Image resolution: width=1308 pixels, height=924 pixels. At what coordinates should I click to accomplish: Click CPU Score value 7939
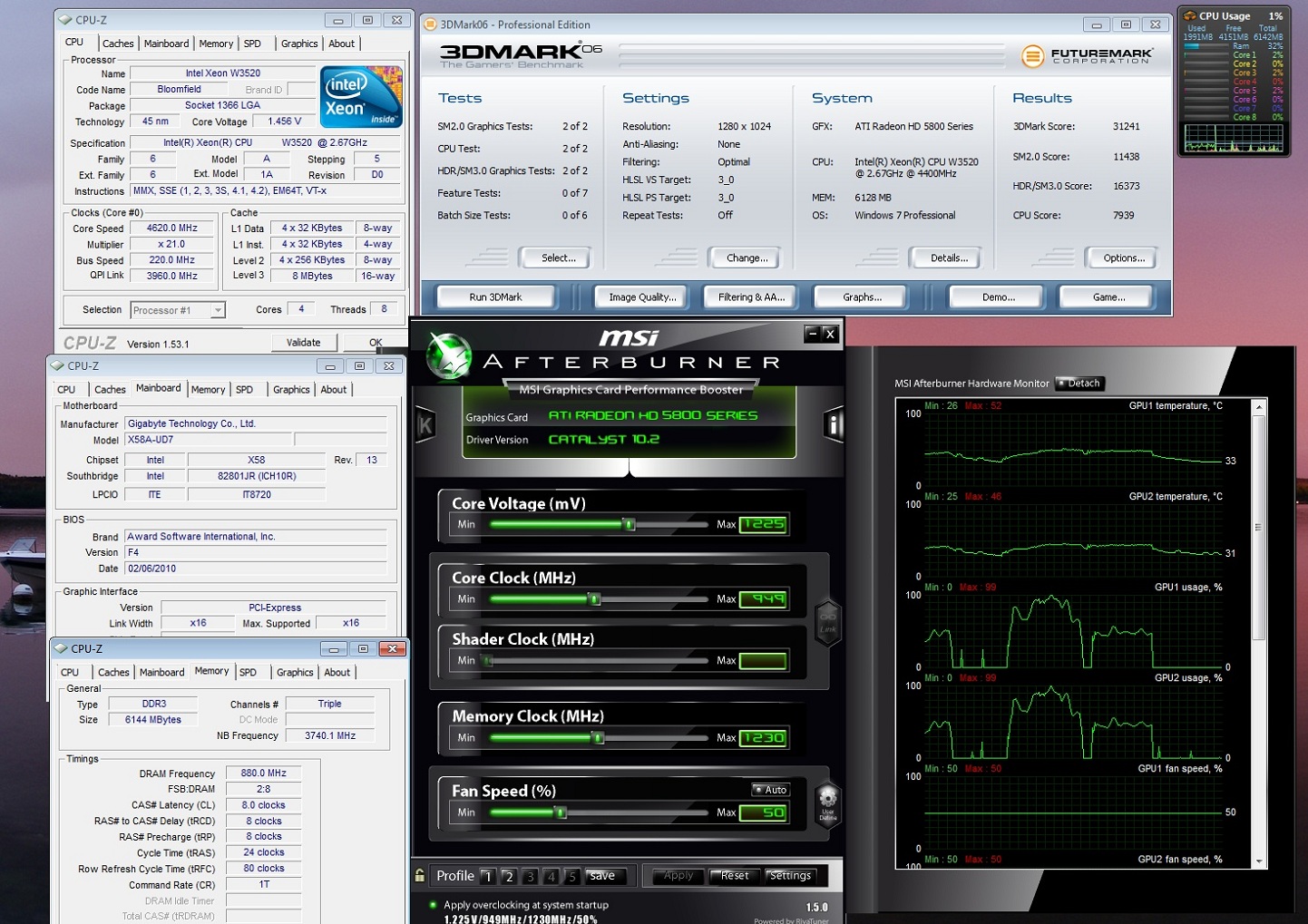click(x=1124, y=216)
